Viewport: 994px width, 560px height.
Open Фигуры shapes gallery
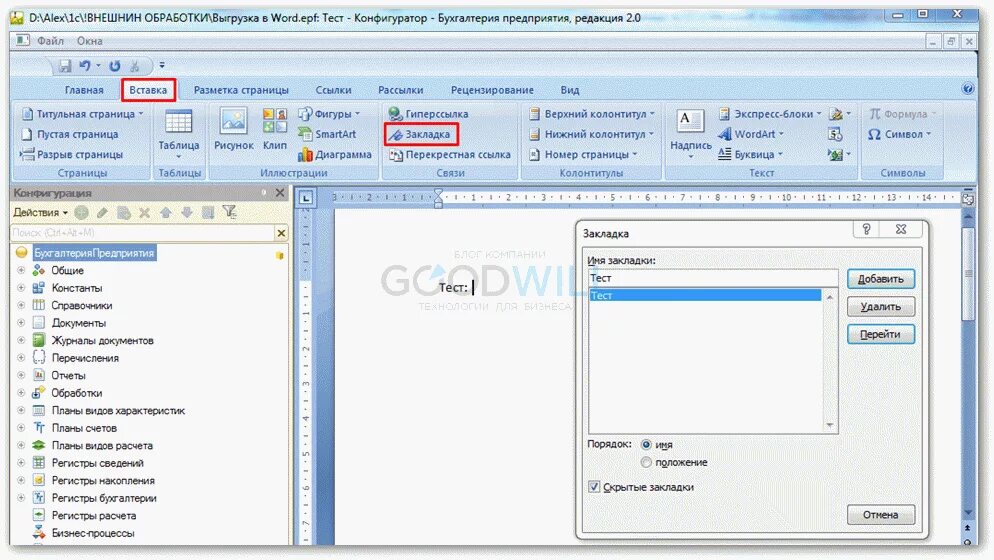329,114
